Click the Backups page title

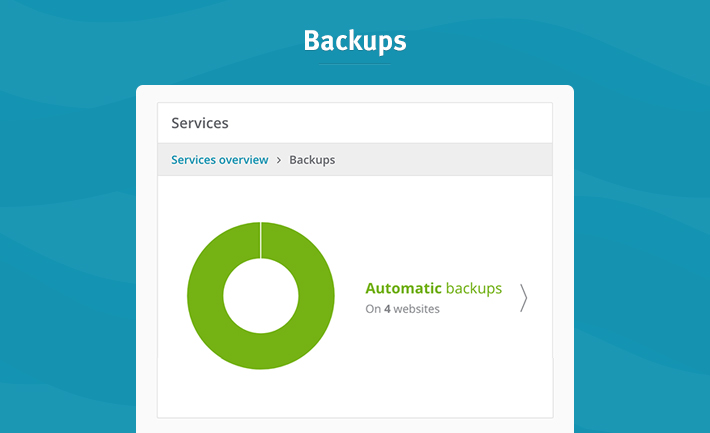coord(354,41)
